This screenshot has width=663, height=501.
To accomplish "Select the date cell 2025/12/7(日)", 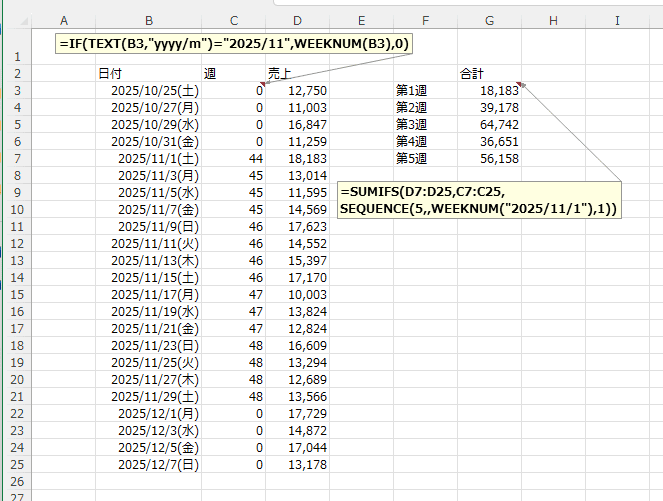I will tap(151, 464).
